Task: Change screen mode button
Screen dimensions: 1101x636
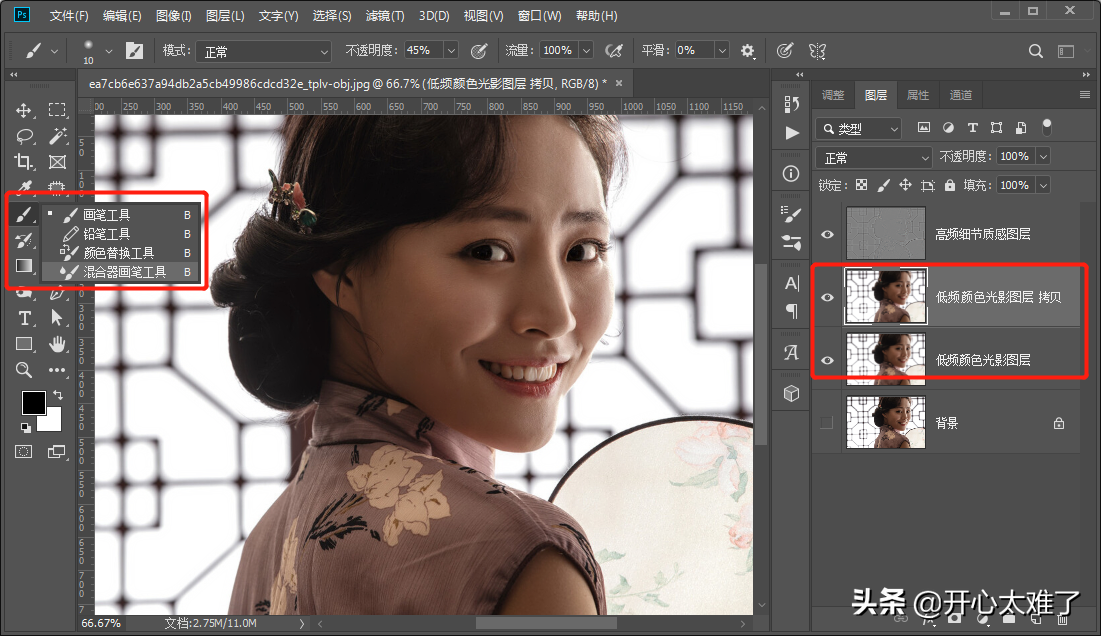Action: [x=57, y=451]
